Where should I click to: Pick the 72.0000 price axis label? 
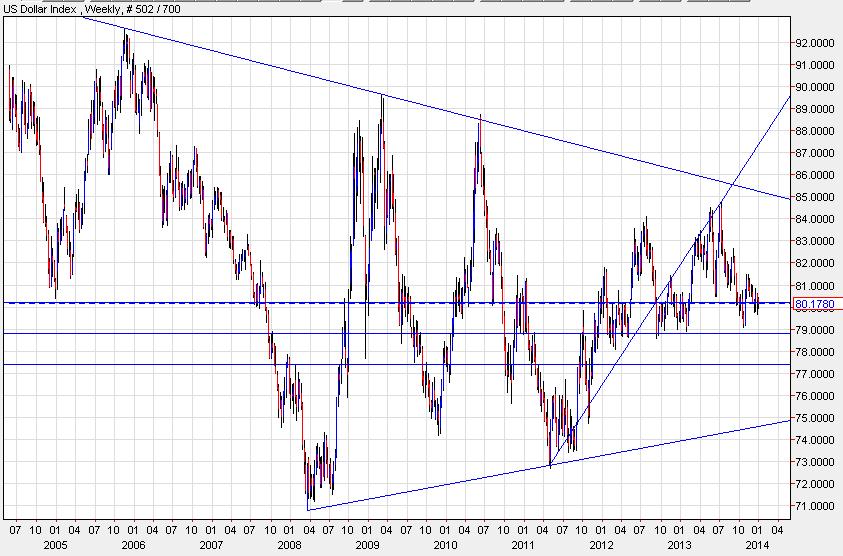pos(815,484)
